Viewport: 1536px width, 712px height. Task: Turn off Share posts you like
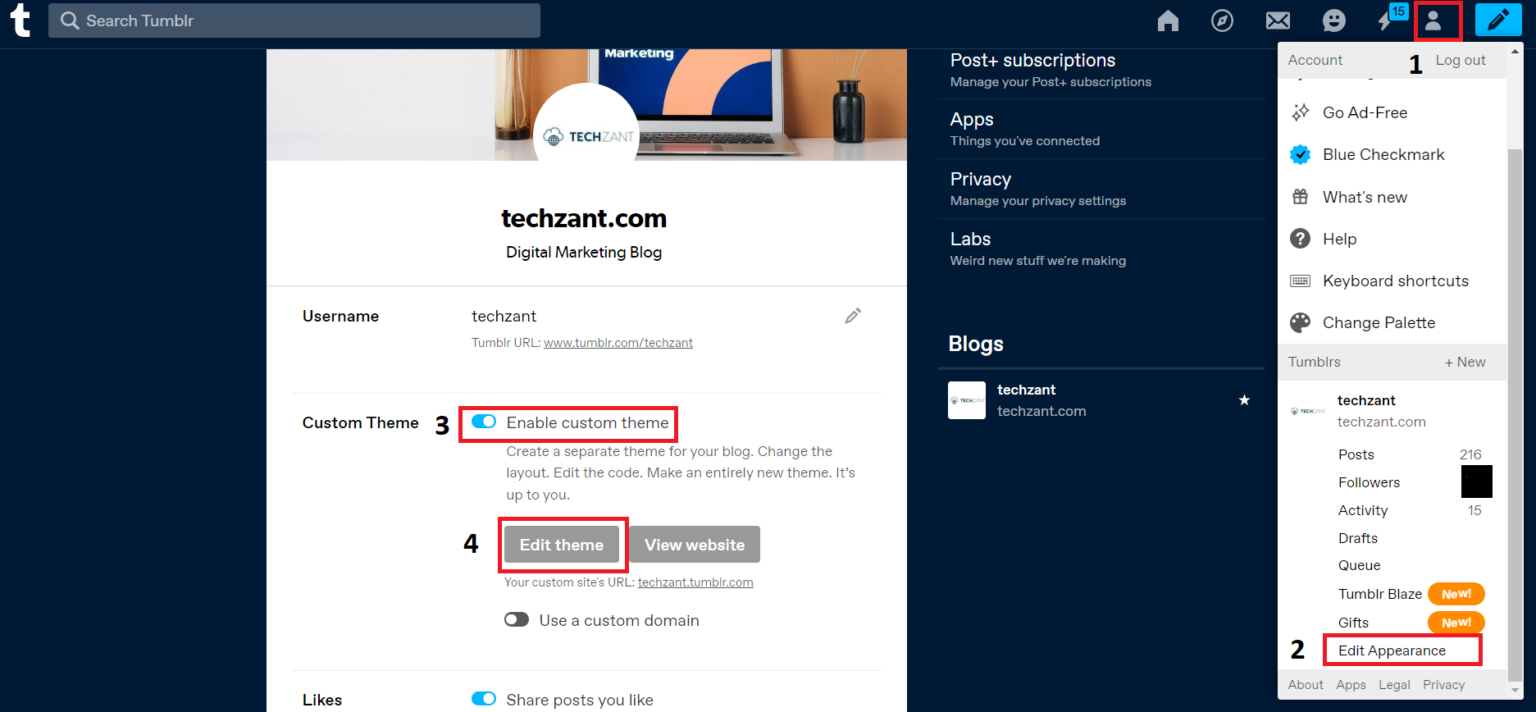484,699
